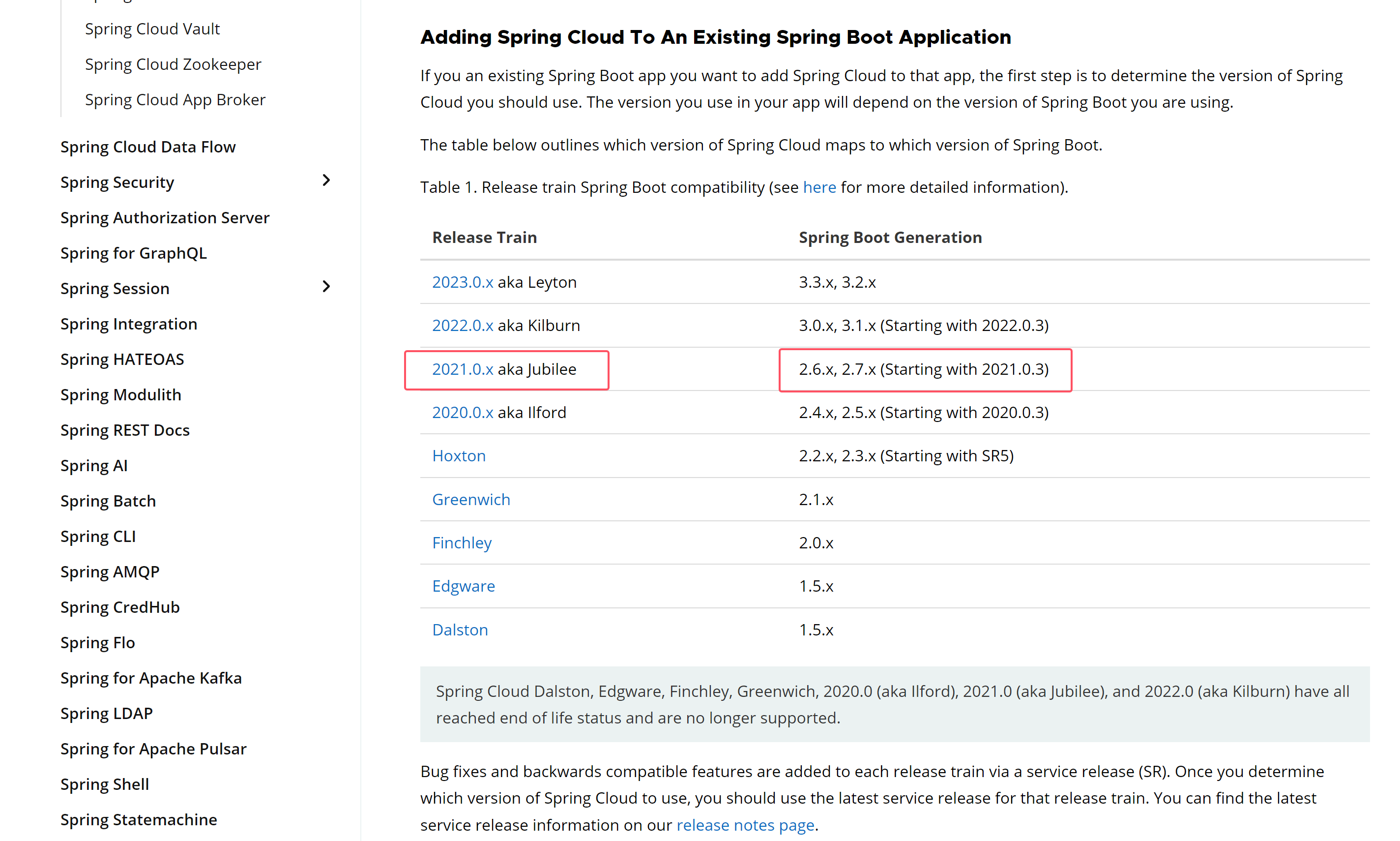Navigate to Spring HATEOAS

pos(122,360)
